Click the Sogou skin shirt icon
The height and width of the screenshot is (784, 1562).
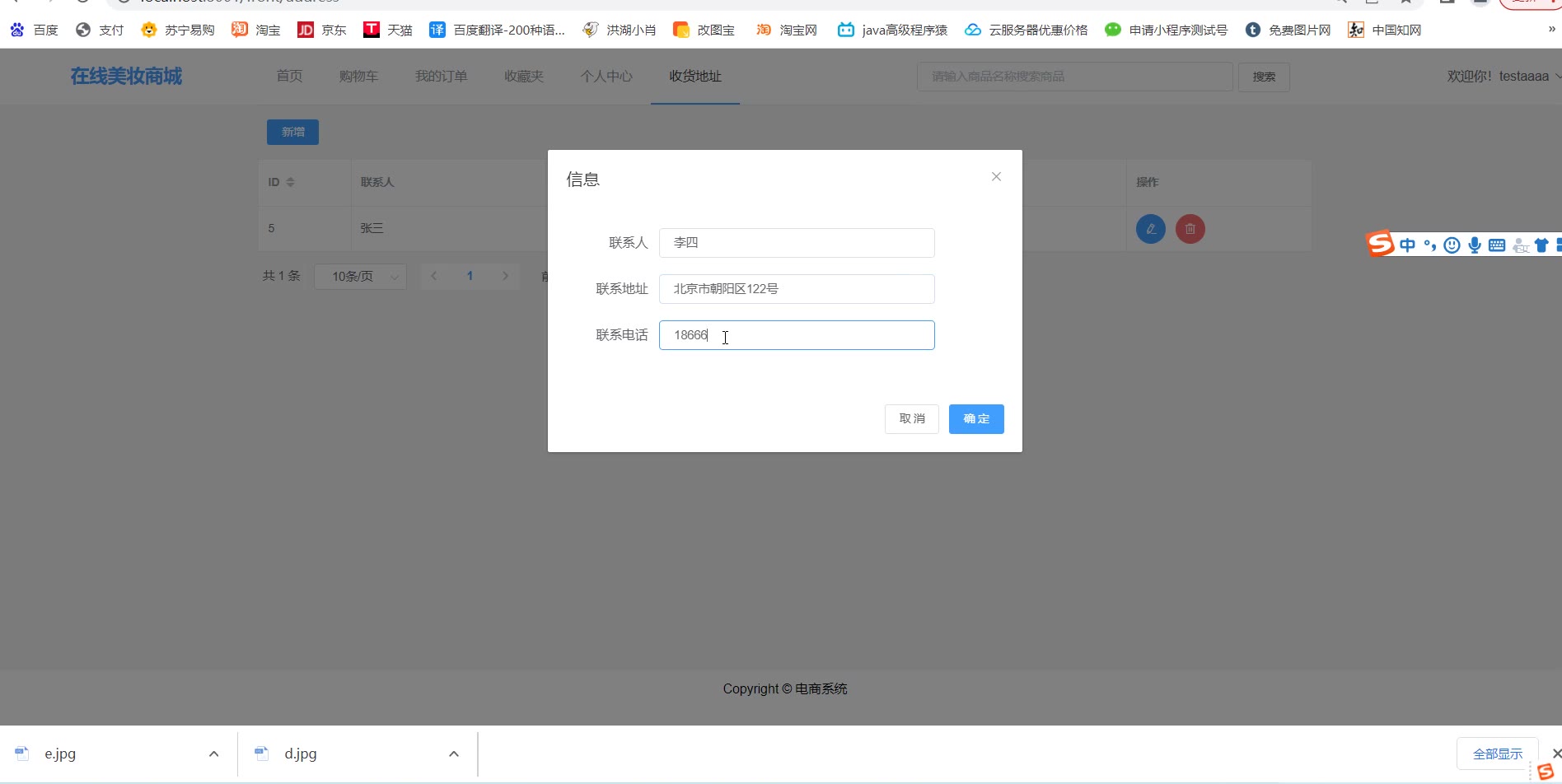tap(1541, 245)
